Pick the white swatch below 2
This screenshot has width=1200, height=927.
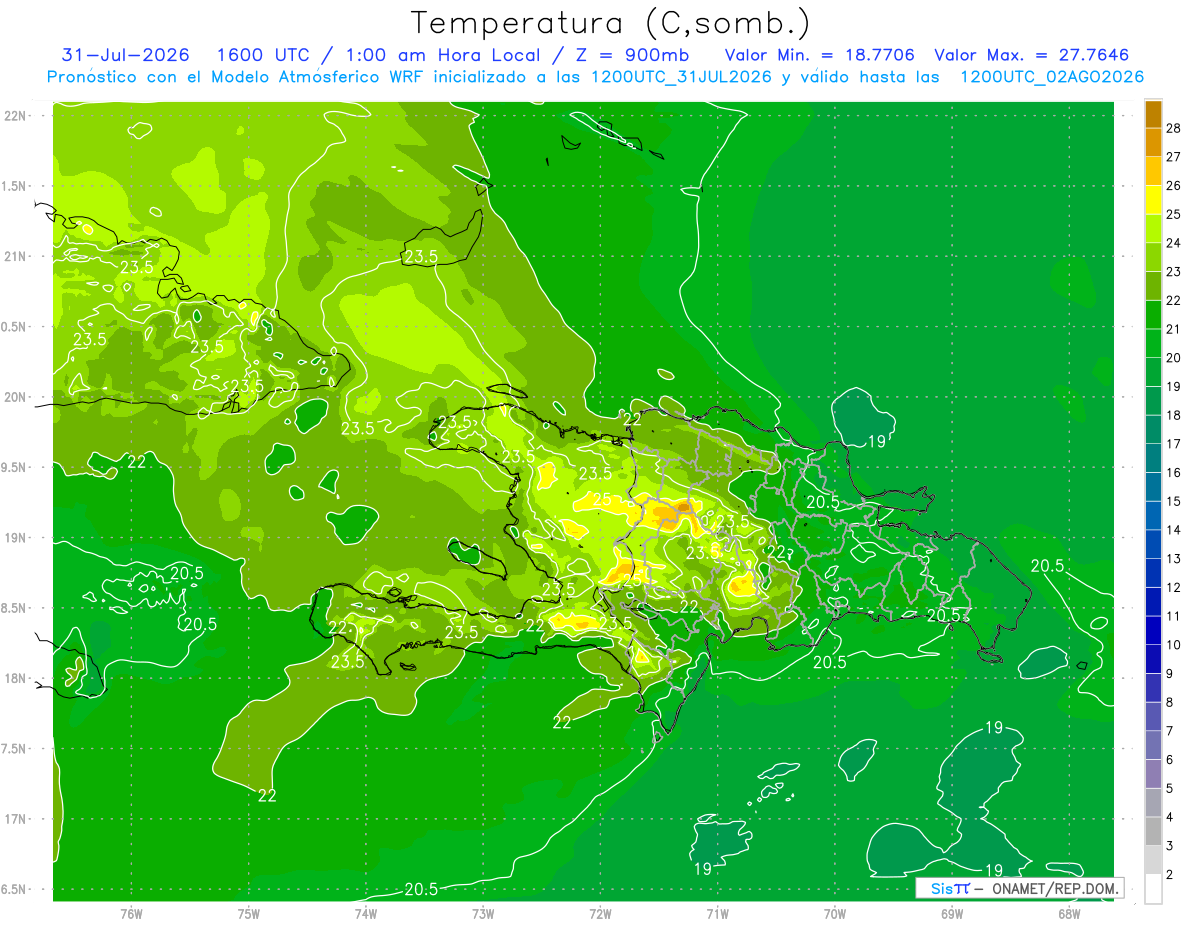pyautogui.click(x=1153, y=888)
